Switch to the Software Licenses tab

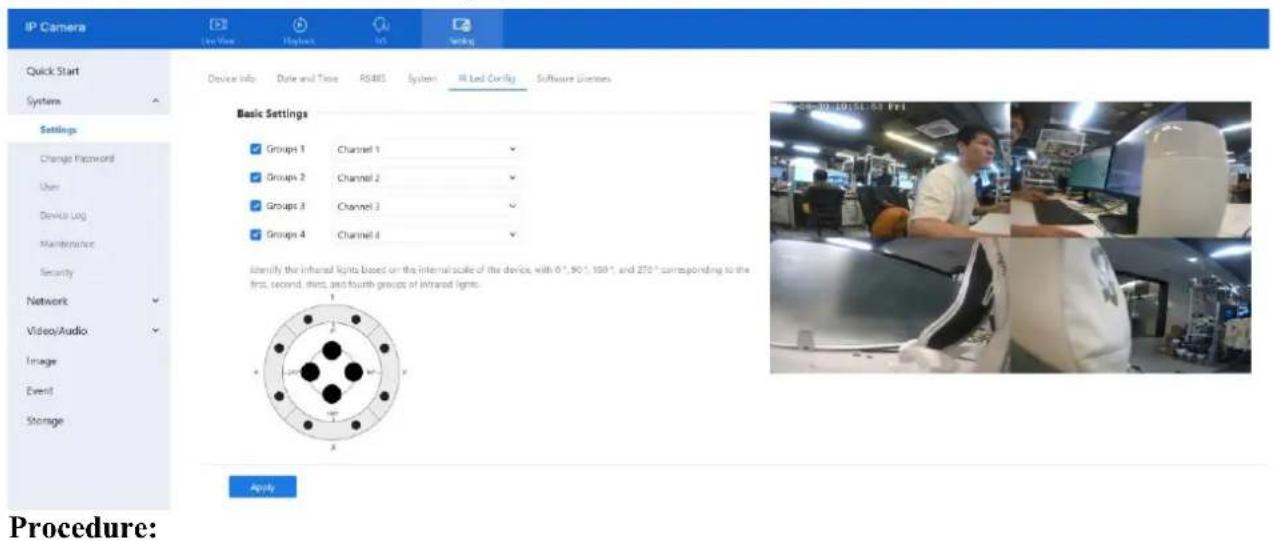574,78
